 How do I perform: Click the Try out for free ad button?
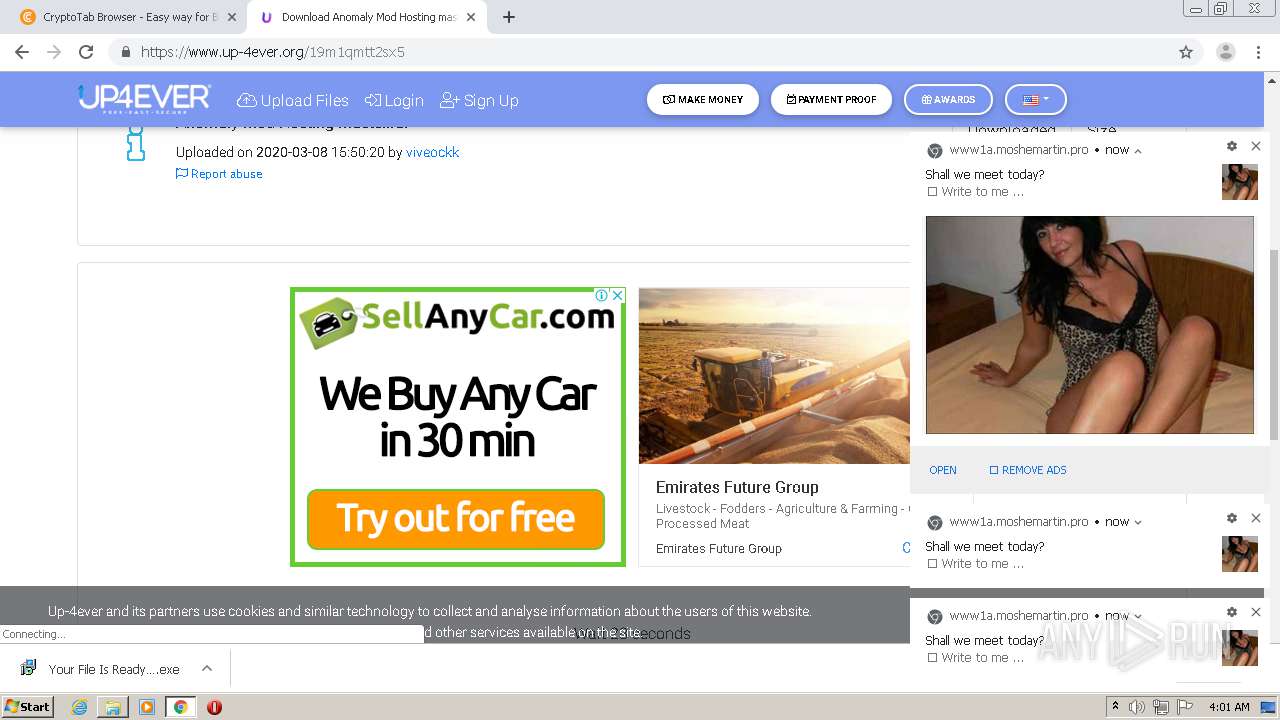pyautogui.click(x=456, y=519)
